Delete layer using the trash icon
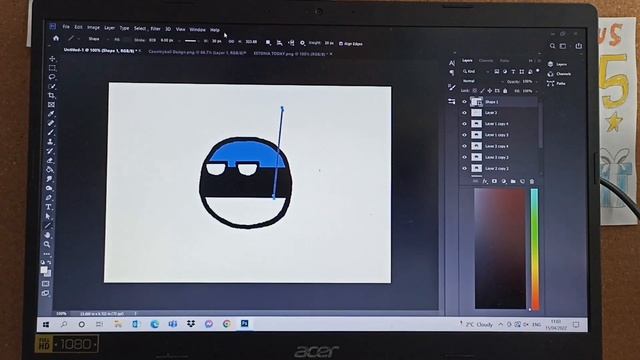Screen dimensions: 640x360 [x=531, y=181]
